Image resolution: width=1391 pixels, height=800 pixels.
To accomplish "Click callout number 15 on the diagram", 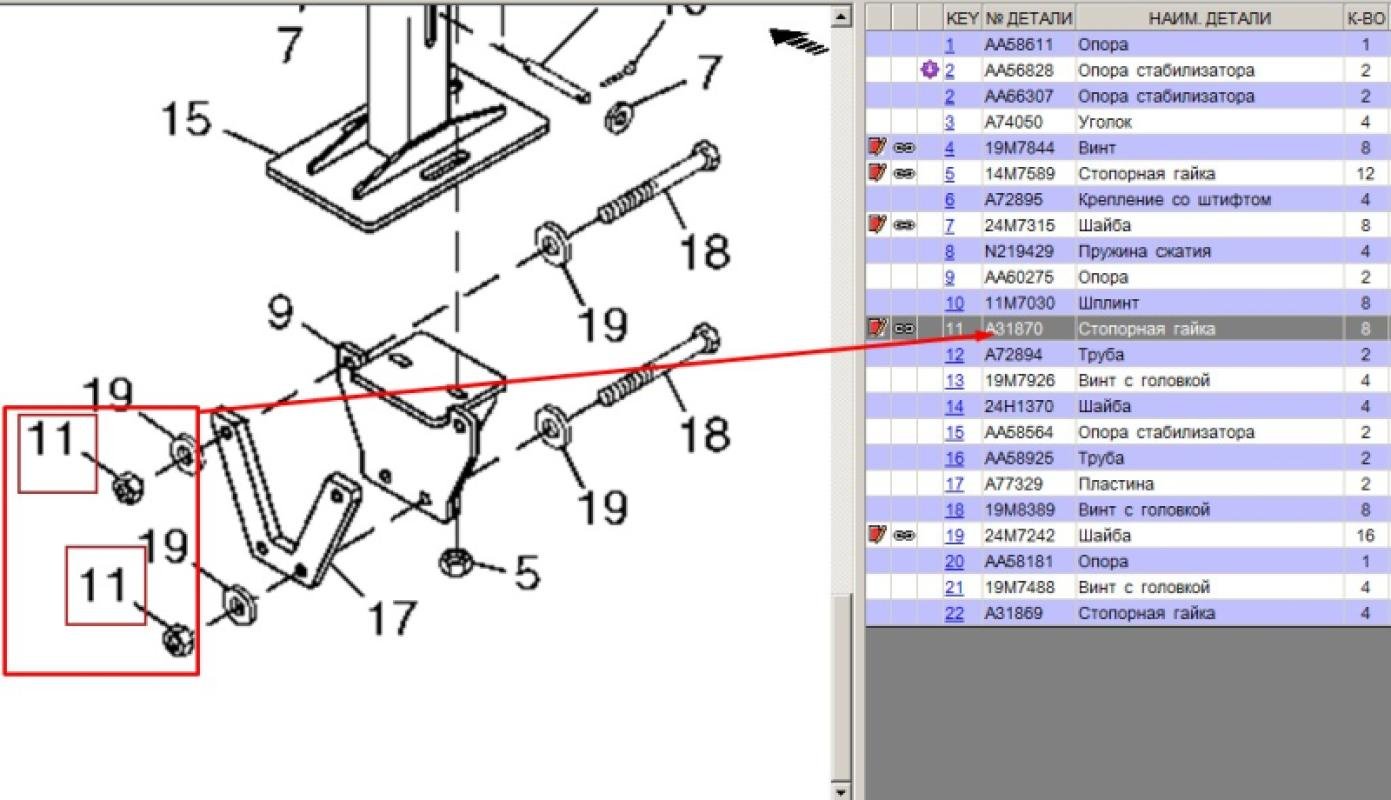I will (x=186, y=120).
